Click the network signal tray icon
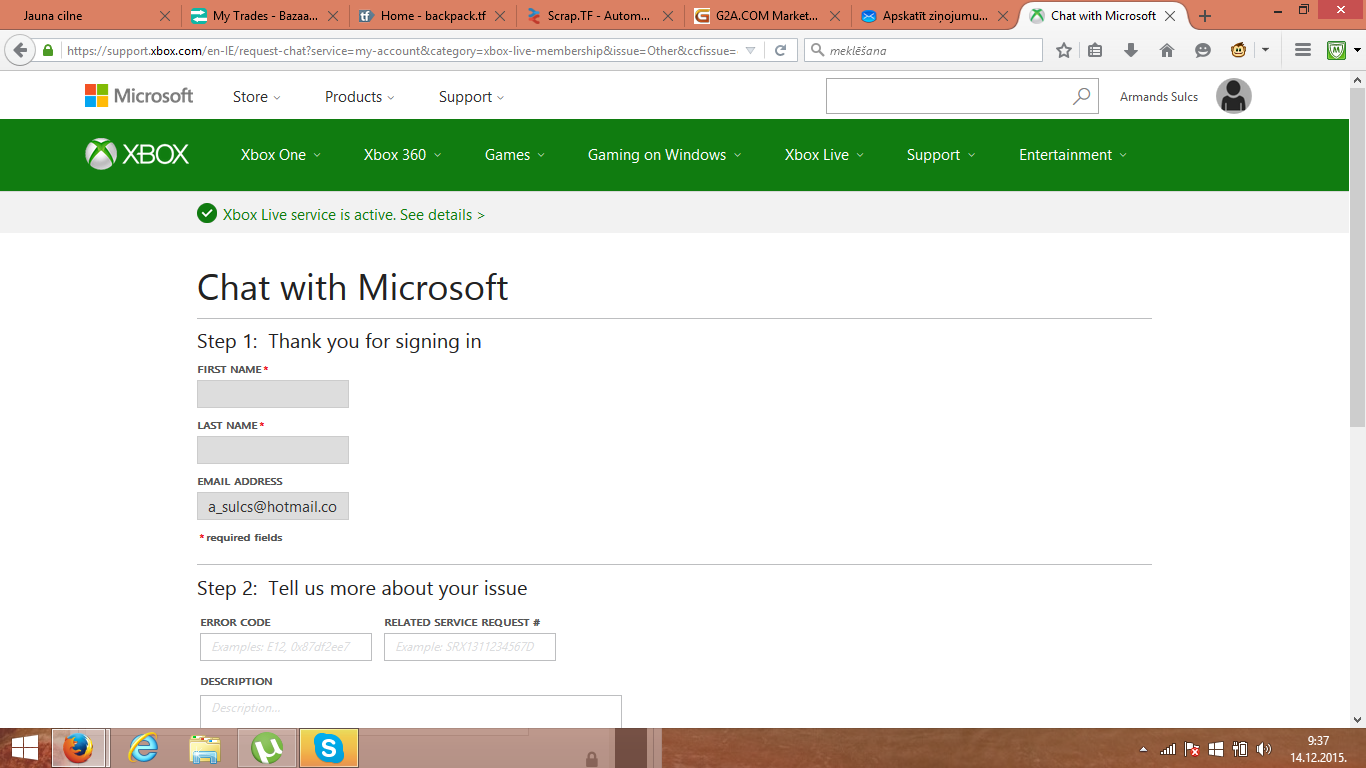The image size is (1366, 768). pos(1168,749)
